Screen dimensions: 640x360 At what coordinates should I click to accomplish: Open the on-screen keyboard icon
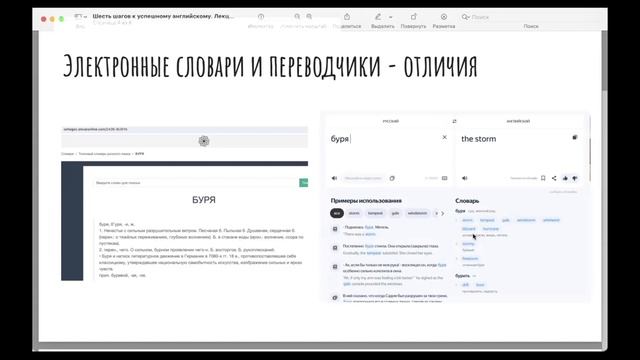(x=444, y=178)
